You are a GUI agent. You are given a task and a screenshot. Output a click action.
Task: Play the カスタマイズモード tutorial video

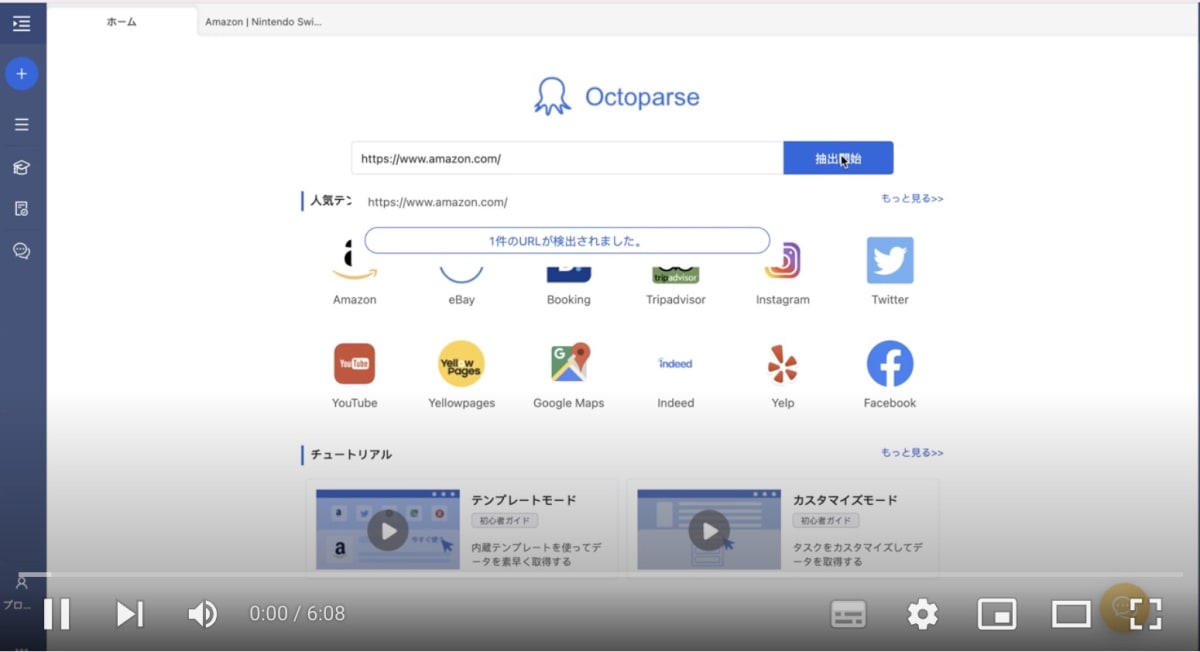click(x=709, y=530)
